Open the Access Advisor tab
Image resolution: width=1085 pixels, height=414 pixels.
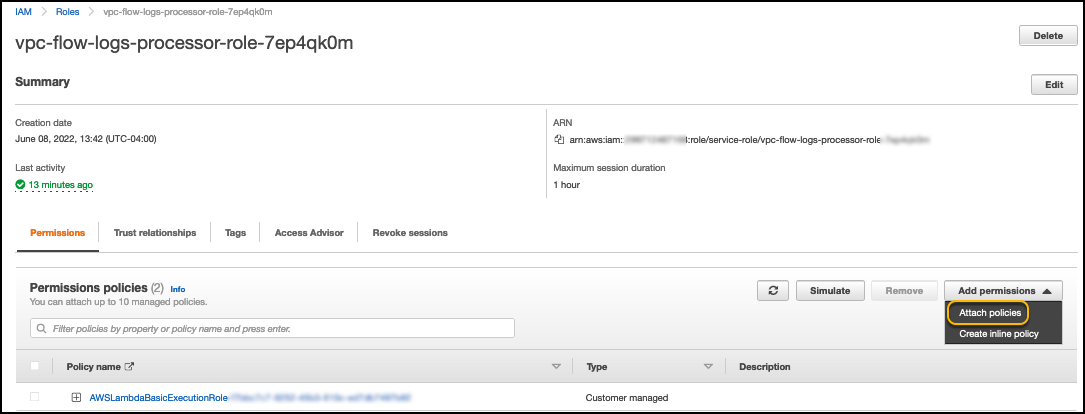309,233
